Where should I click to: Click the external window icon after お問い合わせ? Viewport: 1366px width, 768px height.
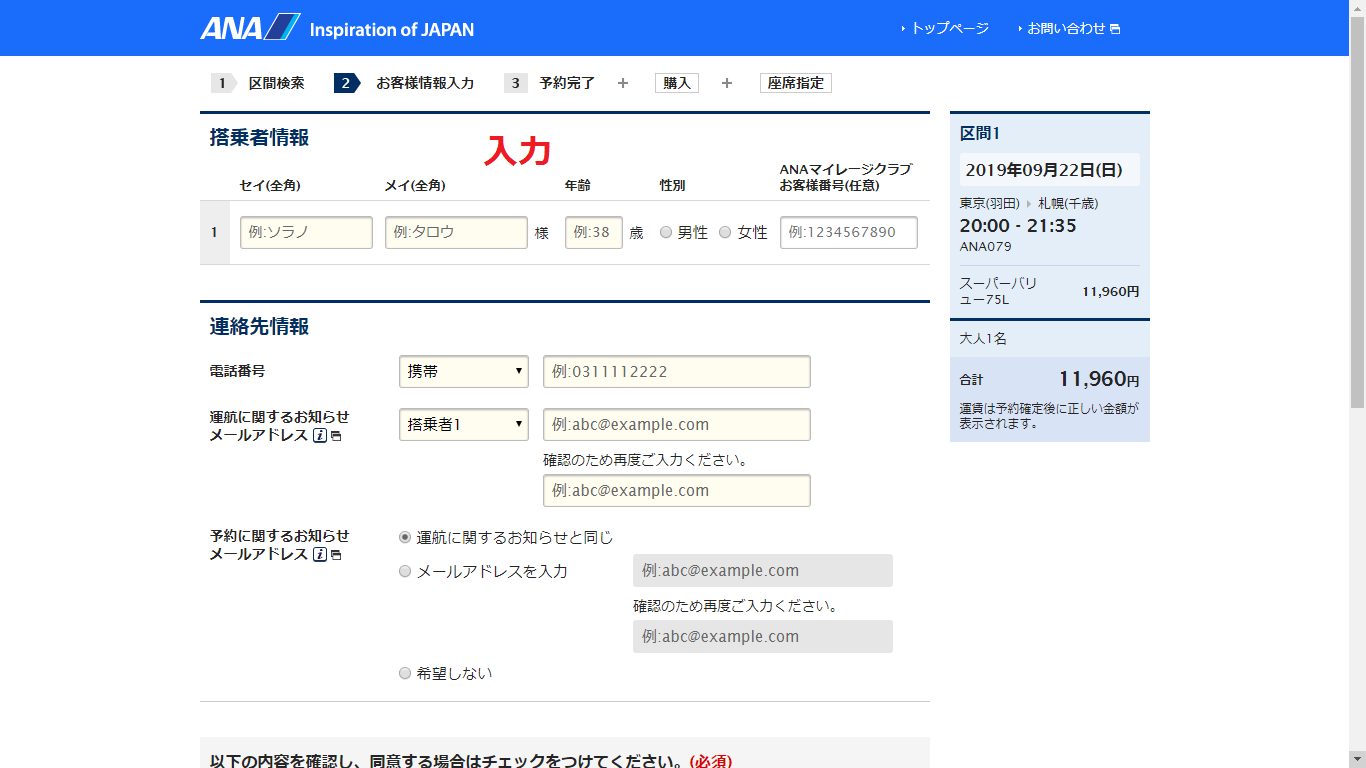(x=1115, y=29)
